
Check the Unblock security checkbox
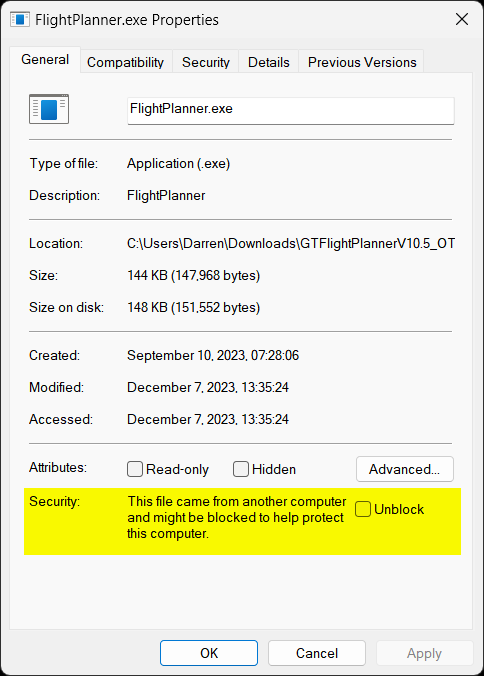click(363, 509)
